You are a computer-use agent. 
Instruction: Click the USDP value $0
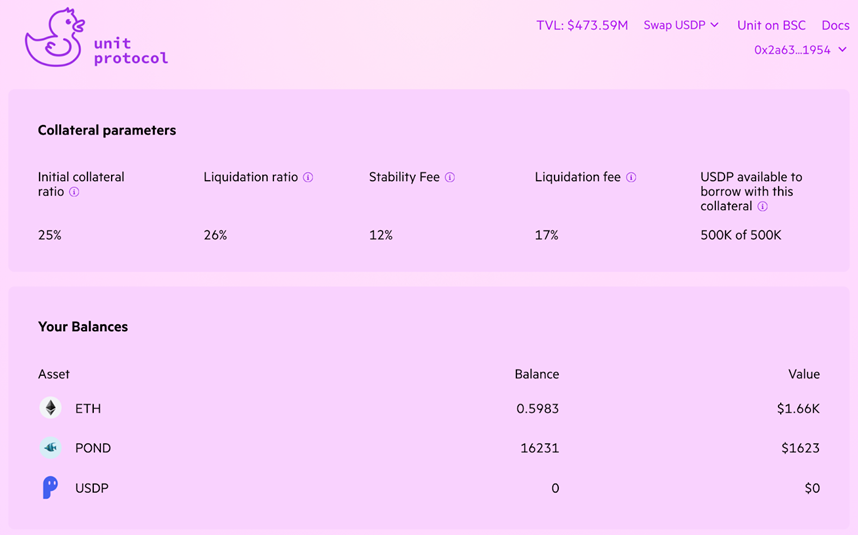coord(812,488)
